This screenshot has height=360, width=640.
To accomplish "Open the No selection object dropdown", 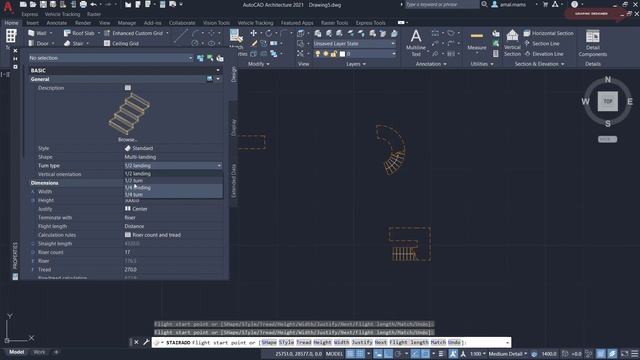I will click(111, 58).
